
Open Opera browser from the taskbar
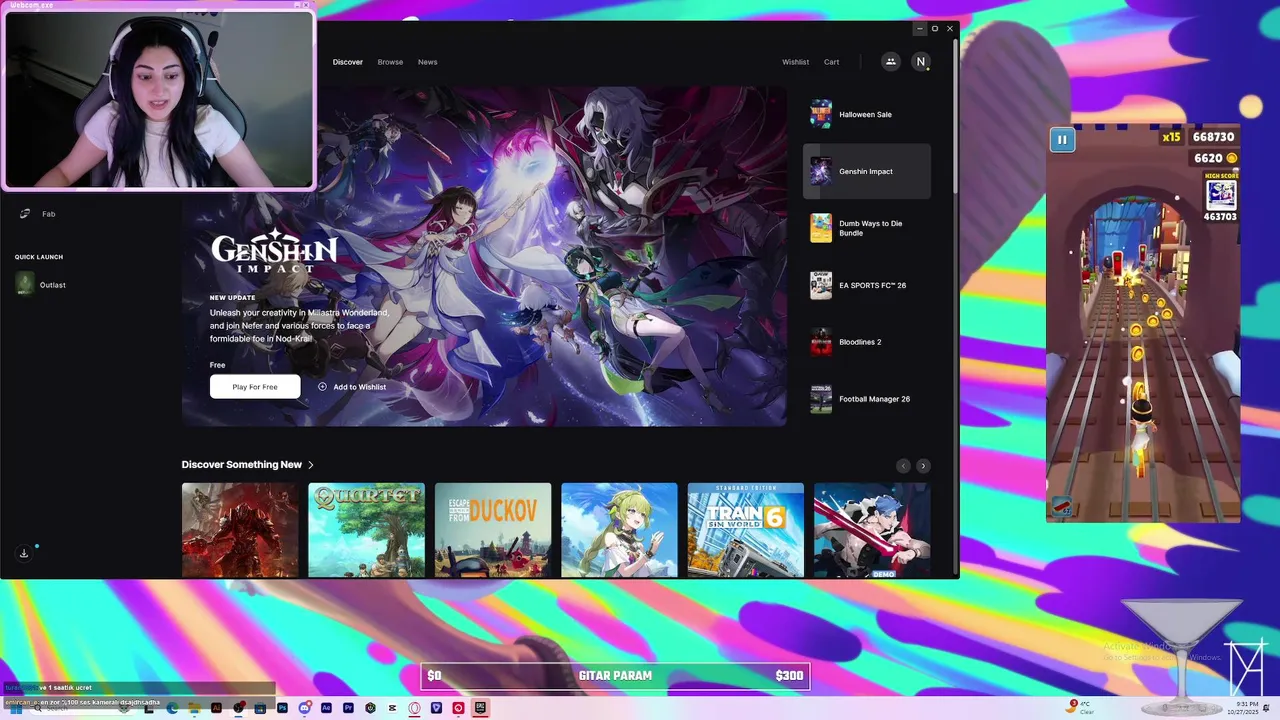[x=414, y=708]
